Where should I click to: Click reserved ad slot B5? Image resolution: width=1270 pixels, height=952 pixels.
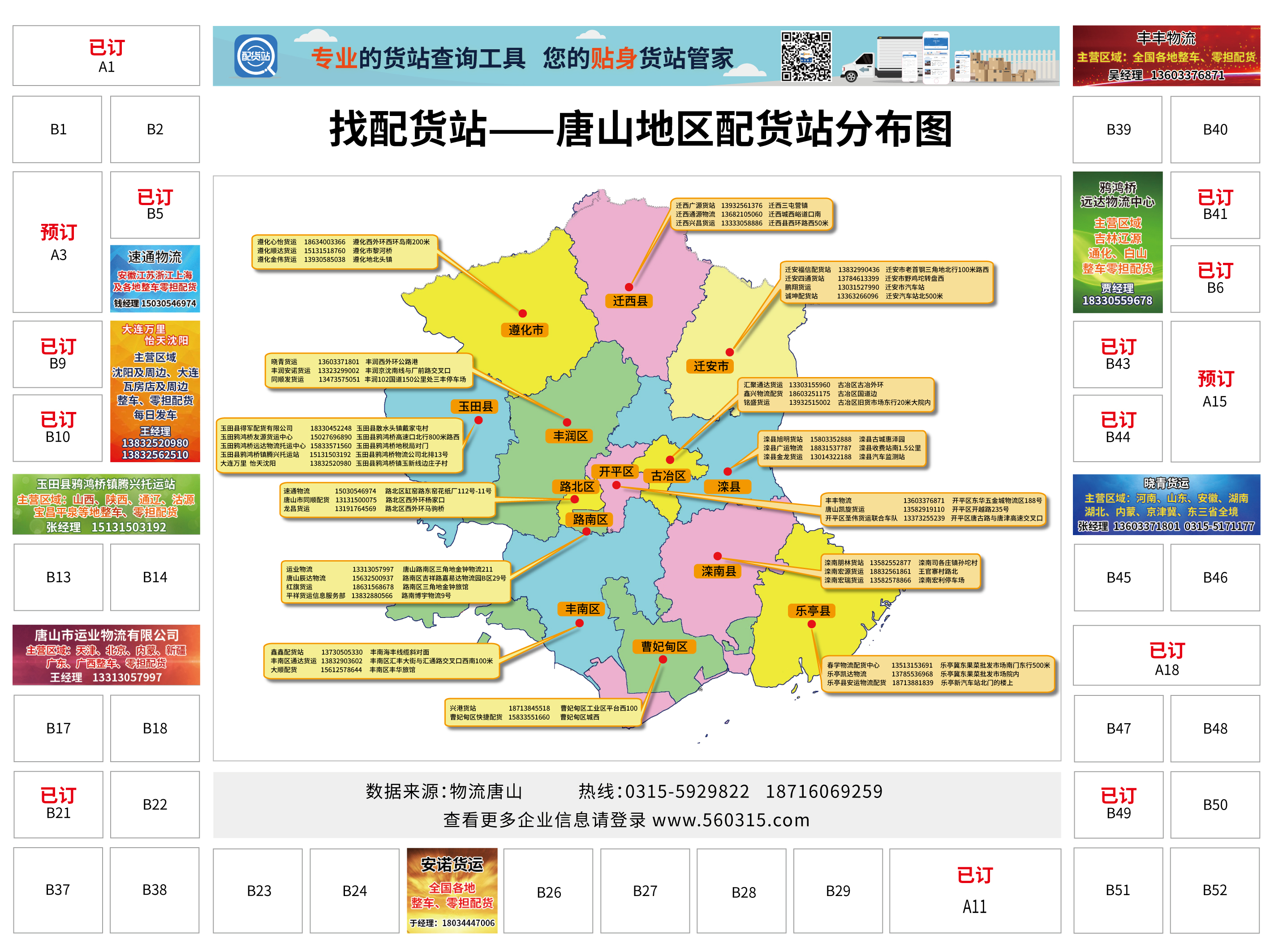coord(155,205)
